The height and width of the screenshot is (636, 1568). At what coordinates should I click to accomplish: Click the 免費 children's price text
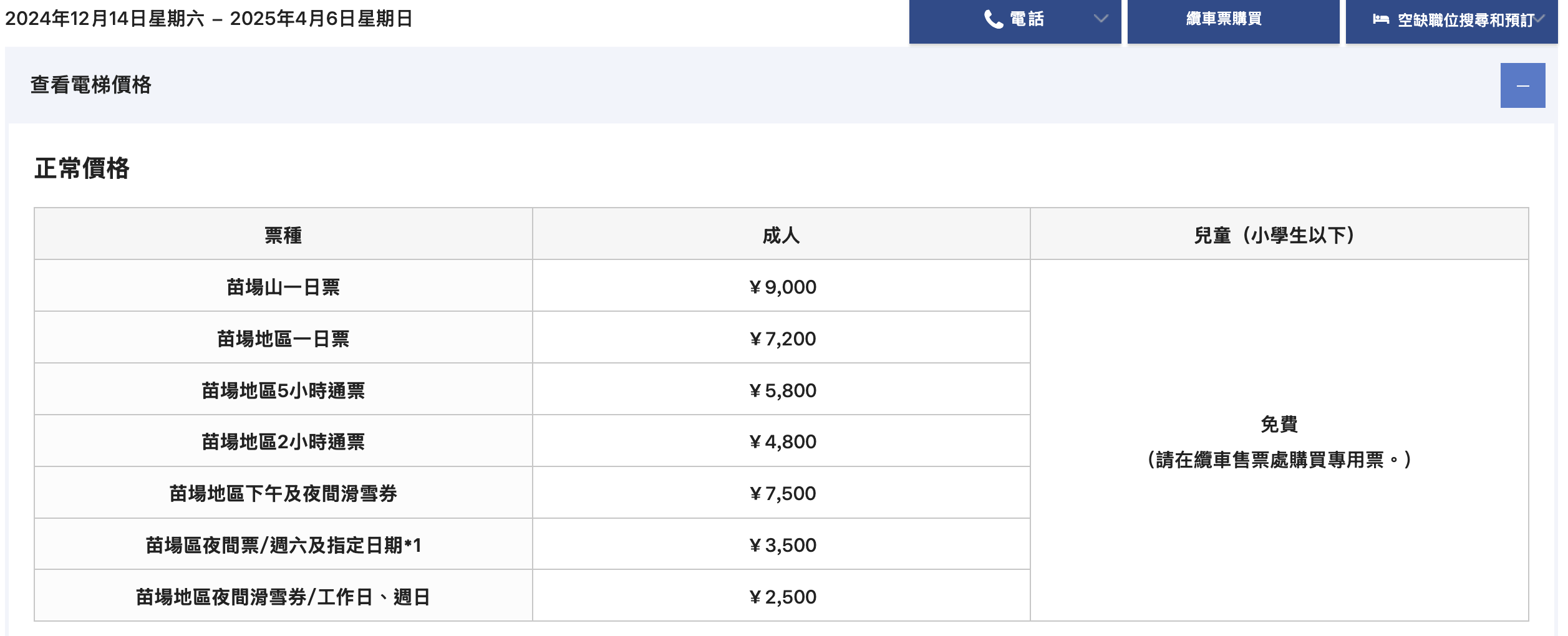point(1279,424)
